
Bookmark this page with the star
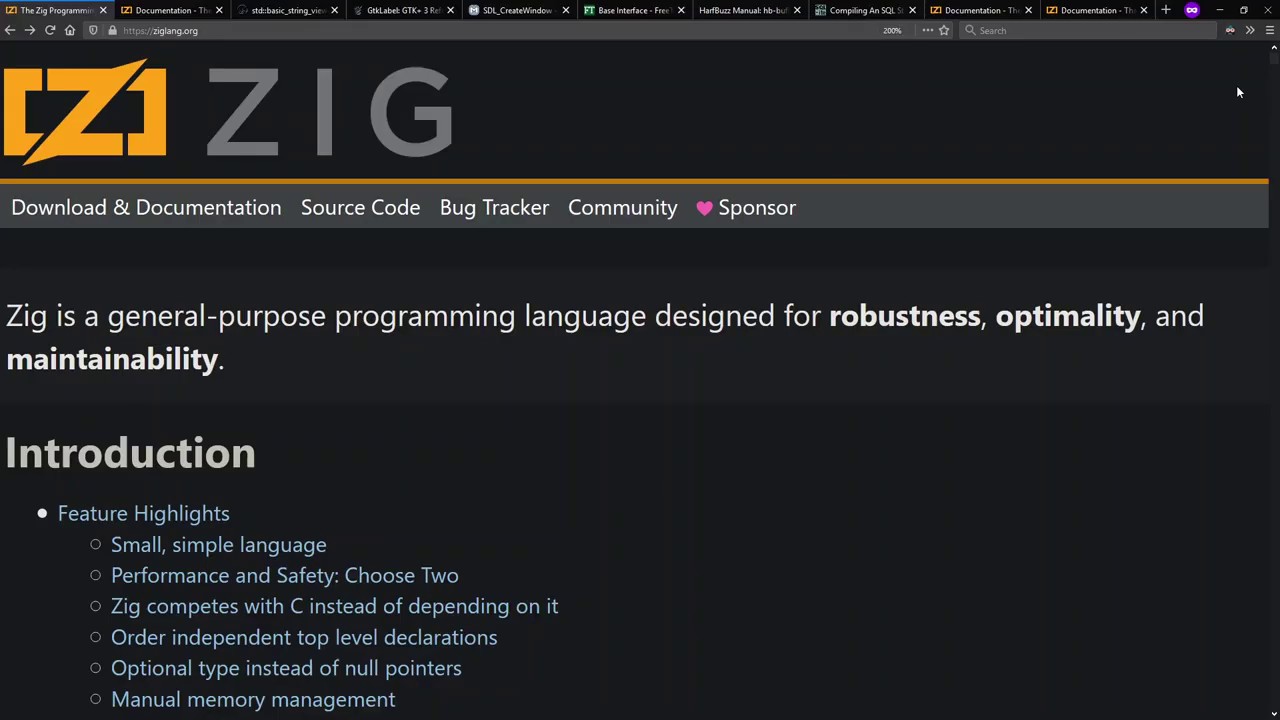(944, 30)
